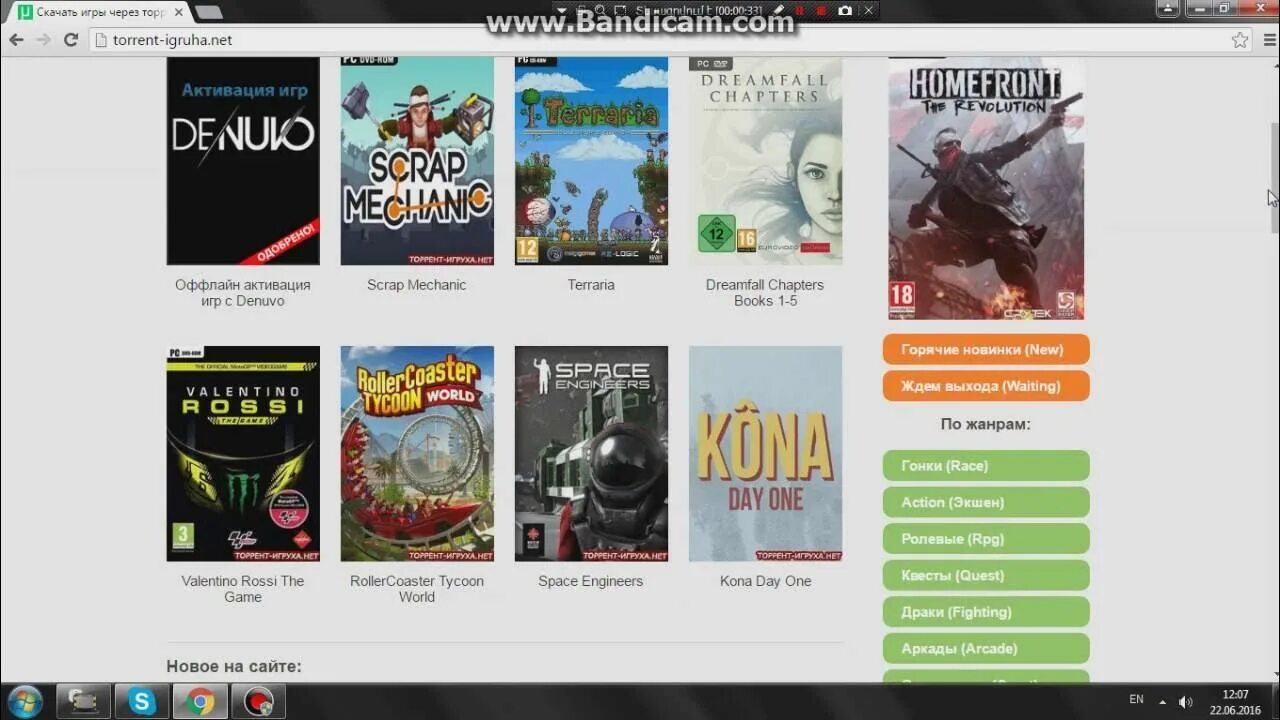The width and height of the screenshot is (1280, 720).
Task: Switch to Chrome in the taskbar
Action: [200, 702]
